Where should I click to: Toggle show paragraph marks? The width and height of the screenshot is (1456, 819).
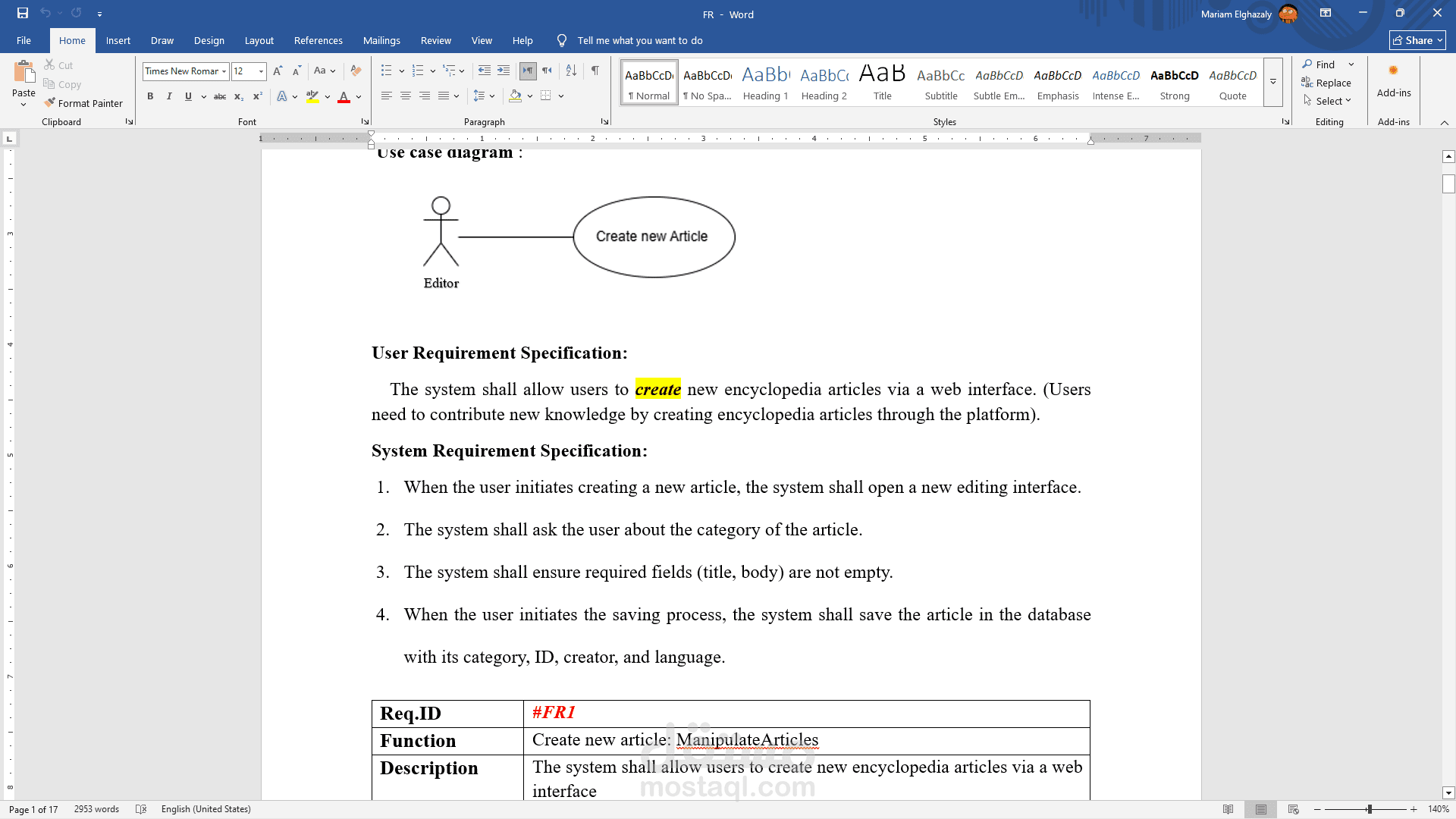pyautogui.click(x=595, y=71)
